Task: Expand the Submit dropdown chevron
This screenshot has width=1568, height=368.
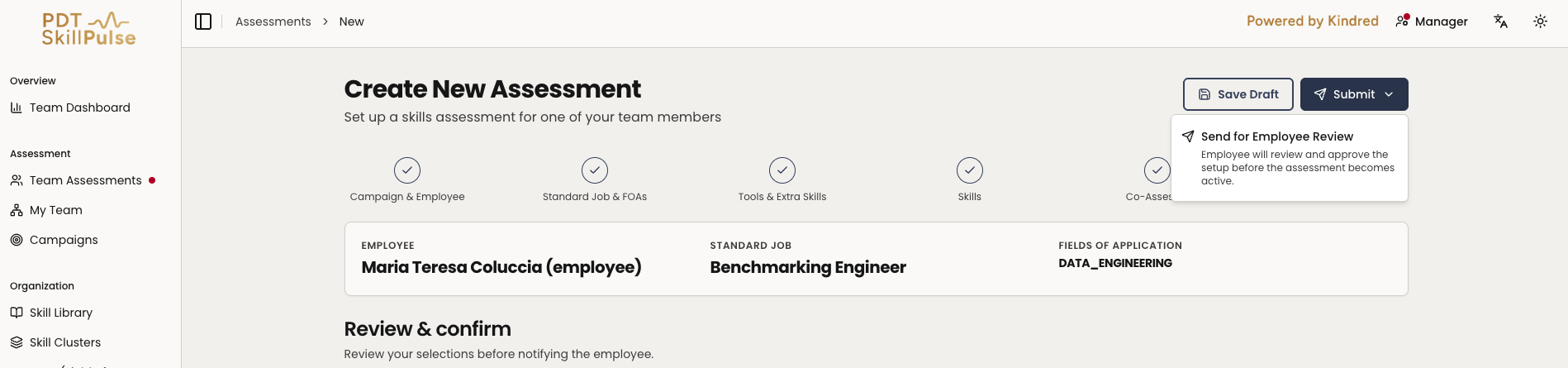Action: [x=1389, y=94]
